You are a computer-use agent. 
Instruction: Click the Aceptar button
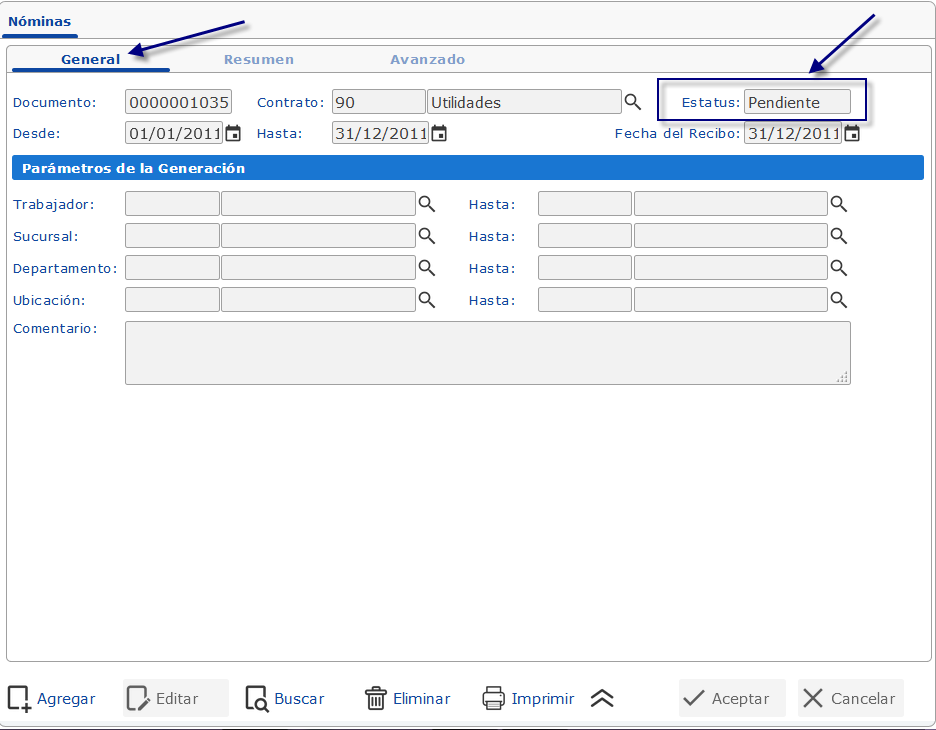click(732, 698)
